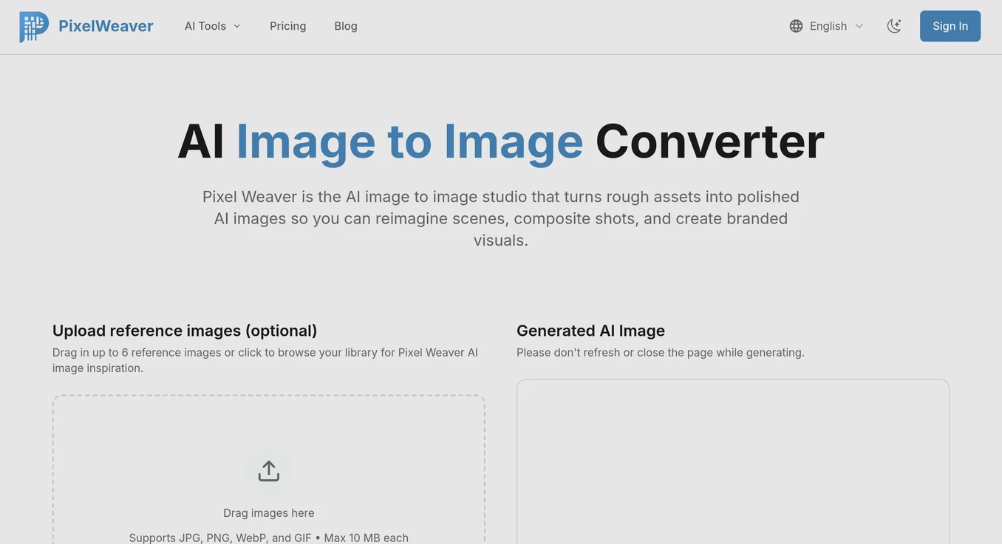Toggle dark mode with moon icon
1002x544 pixels.
[894, 26]
